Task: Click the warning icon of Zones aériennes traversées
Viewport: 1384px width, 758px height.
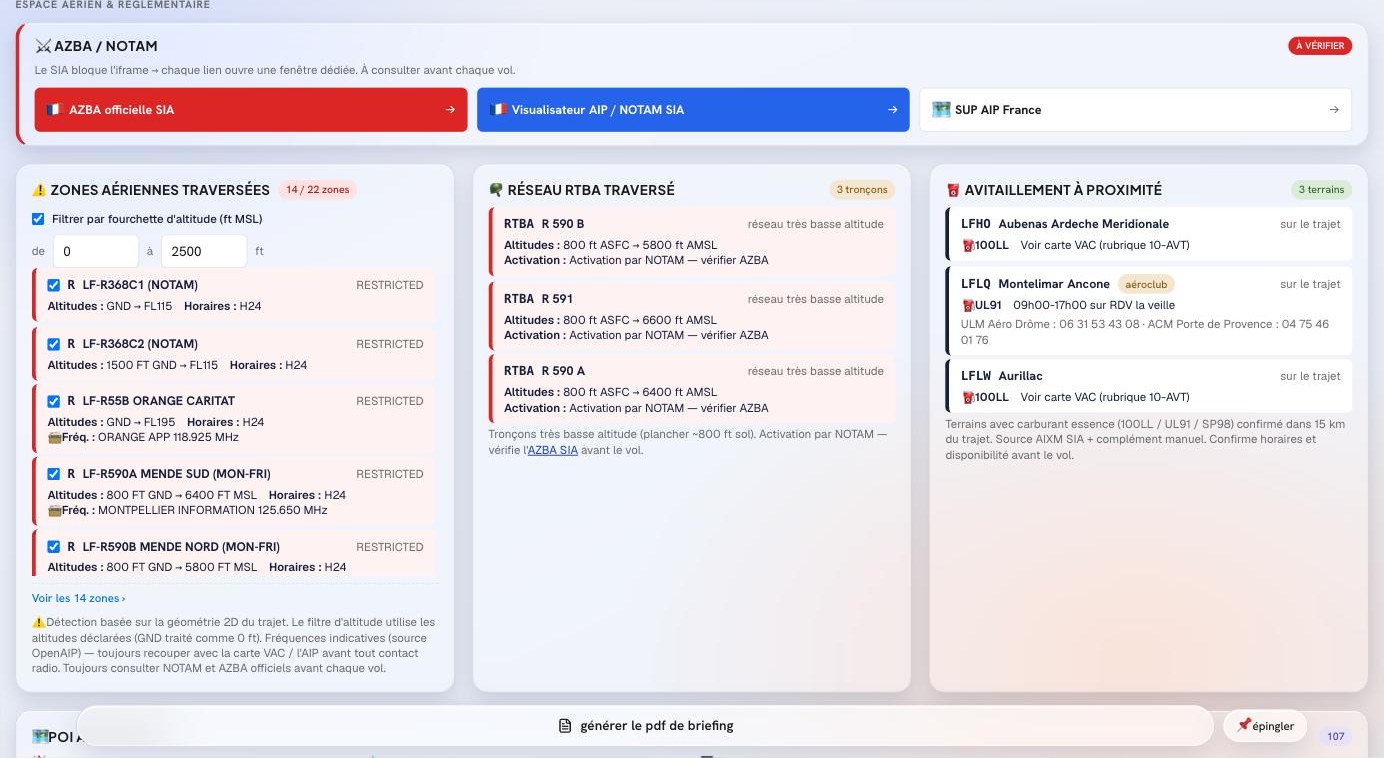Action: (39, 190)
